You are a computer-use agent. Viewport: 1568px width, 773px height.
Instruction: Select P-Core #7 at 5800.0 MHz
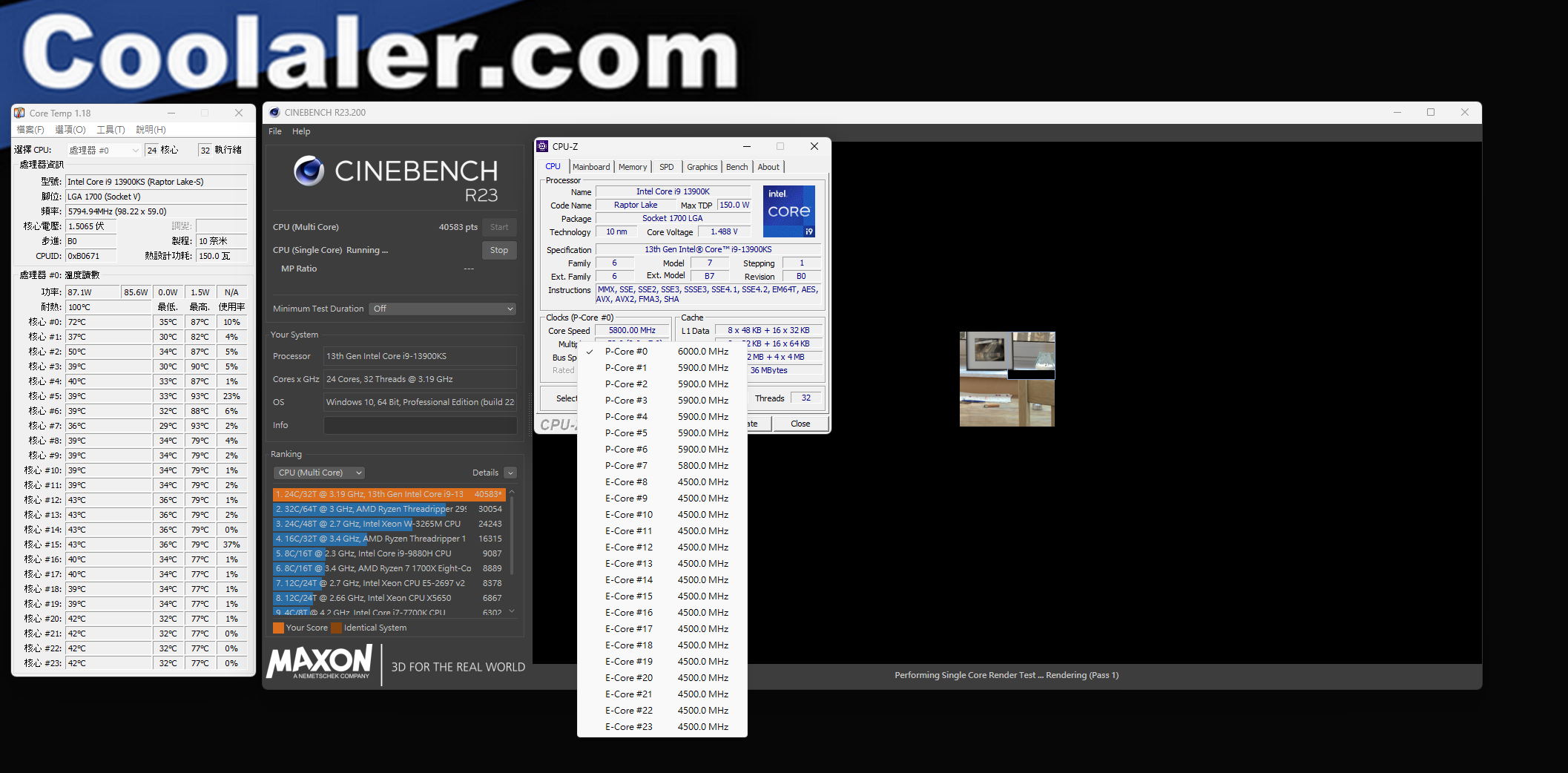[662, 465]
